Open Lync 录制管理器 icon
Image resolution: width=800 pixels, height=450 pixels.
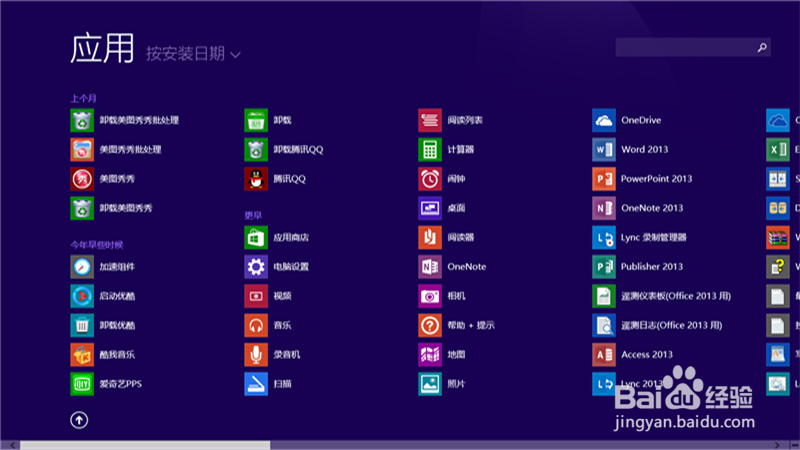pos(604,237)
